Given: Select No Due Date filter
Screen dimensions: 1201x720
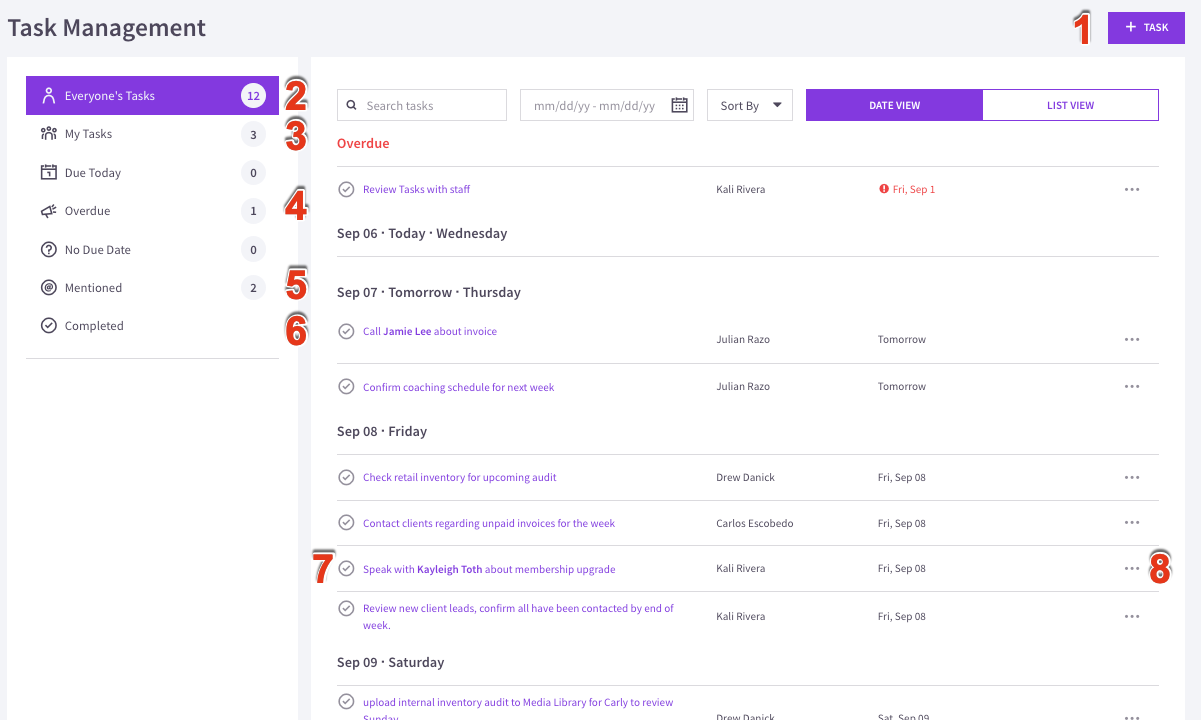Looking at the screenshot, I should pos(152,250).
